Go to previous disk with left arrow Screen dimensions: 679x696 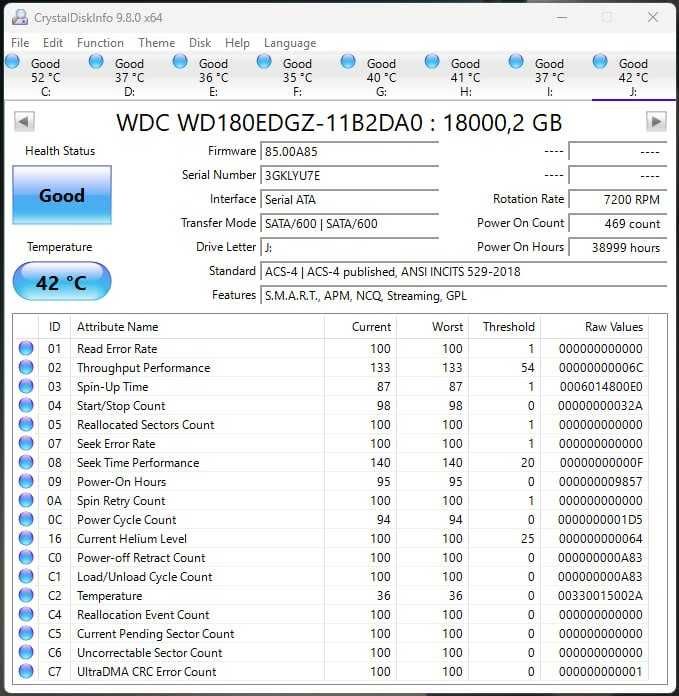[24, 122]
